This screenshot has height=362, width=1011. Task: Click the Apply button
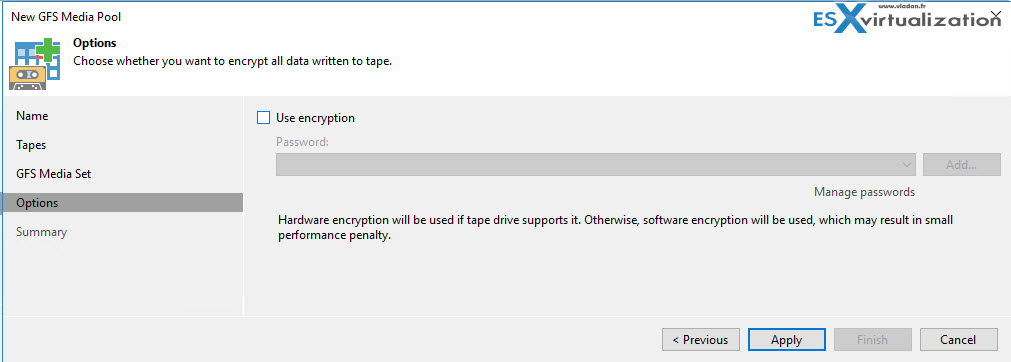pos(787,339)
